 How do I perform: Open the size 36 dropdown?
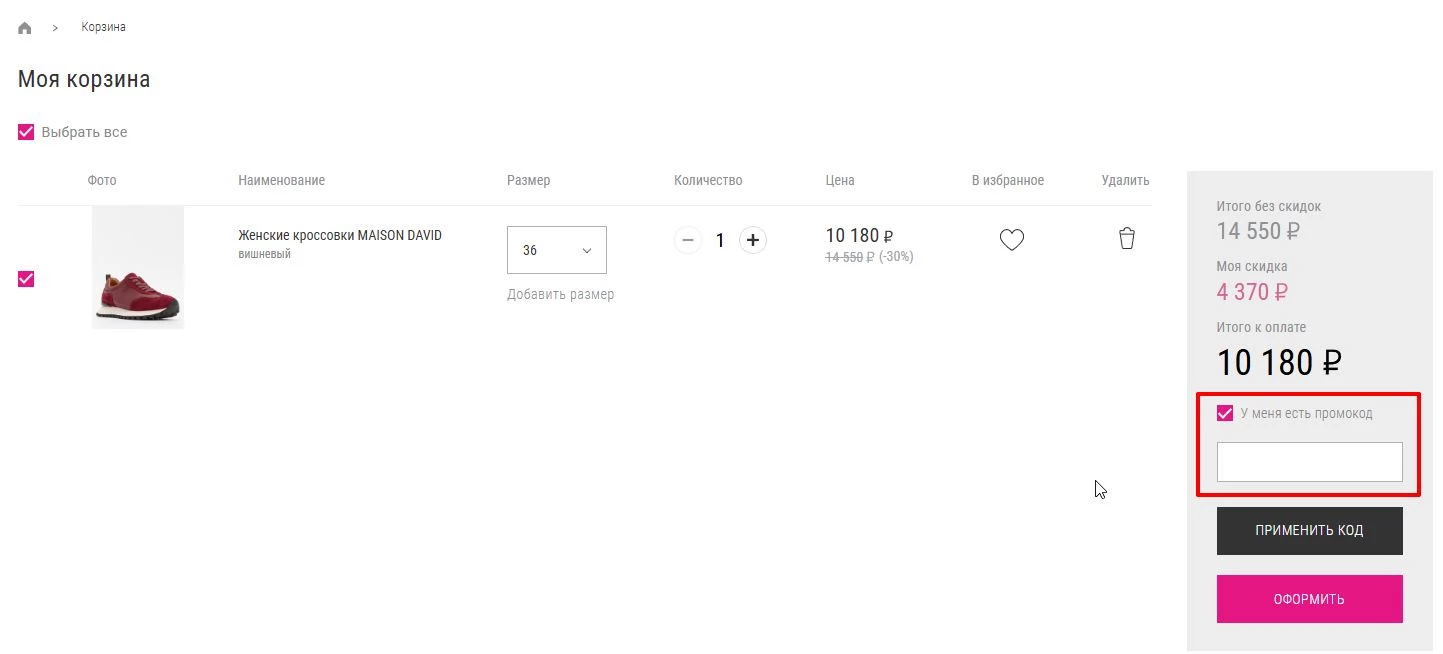556,250
